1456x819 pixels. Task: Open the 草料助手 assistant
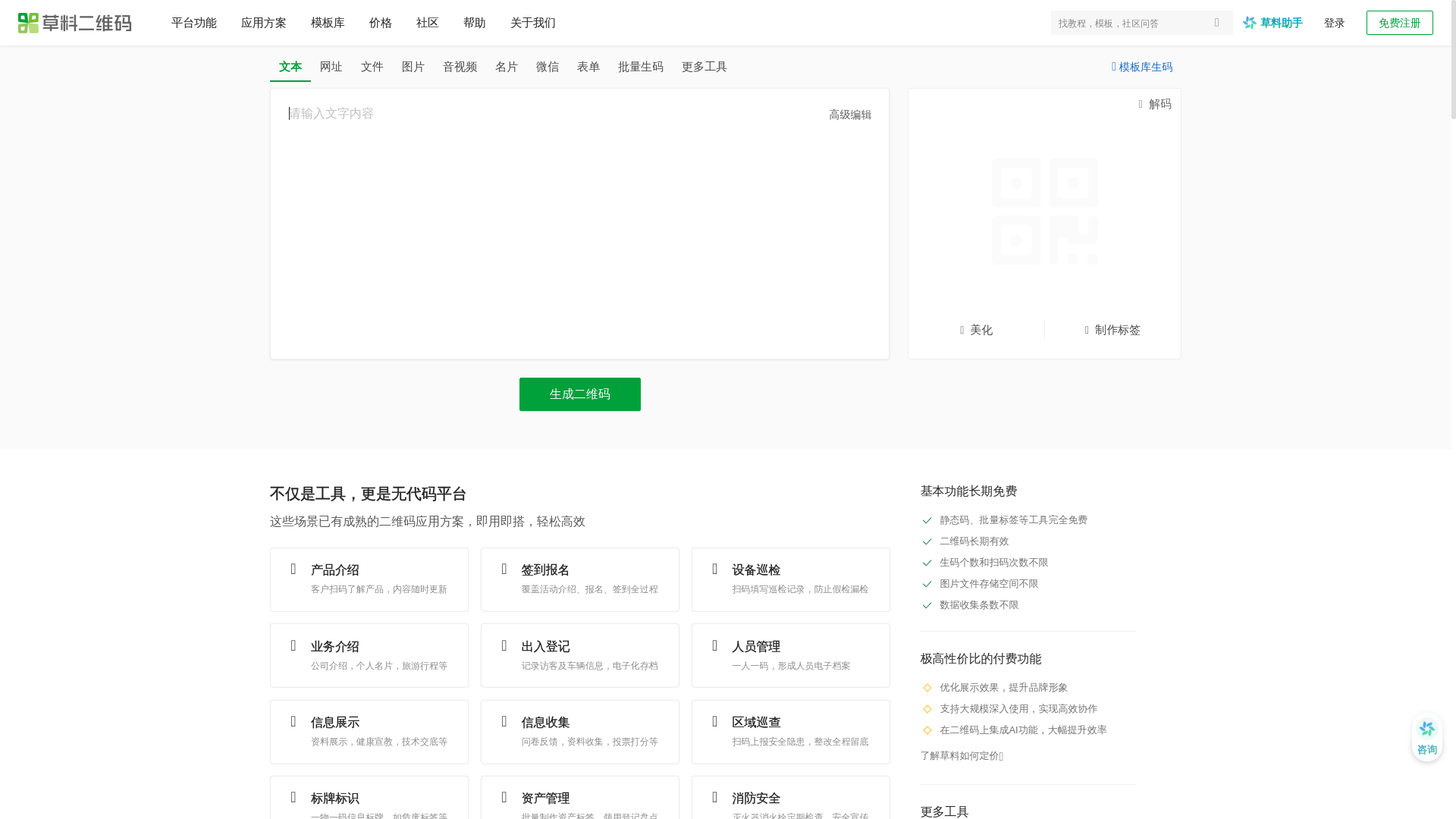click(x=1272, y=23)
